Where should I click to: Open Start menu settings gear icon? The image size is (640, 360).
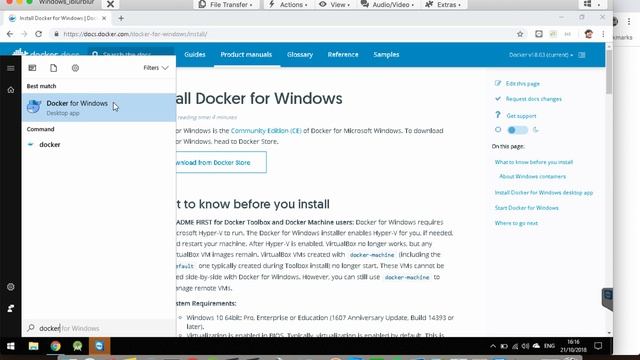11,287
